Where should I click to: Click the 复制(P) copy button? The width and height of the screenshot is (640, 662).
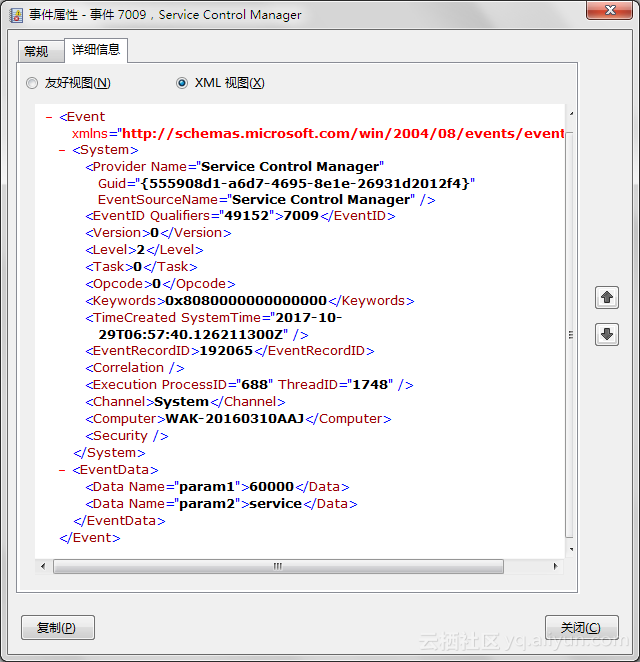point(58,628)
